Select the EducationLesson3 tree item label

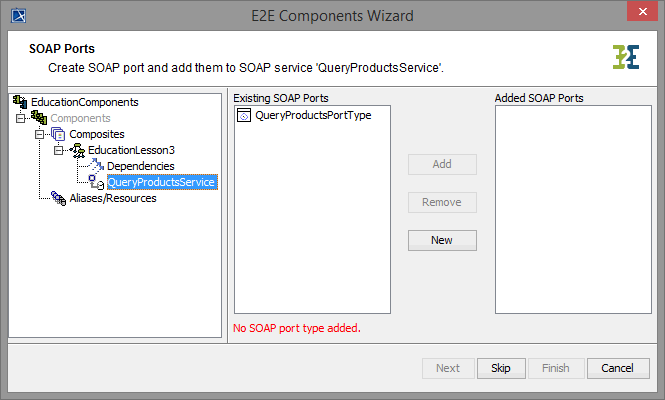tap(131, 150)
